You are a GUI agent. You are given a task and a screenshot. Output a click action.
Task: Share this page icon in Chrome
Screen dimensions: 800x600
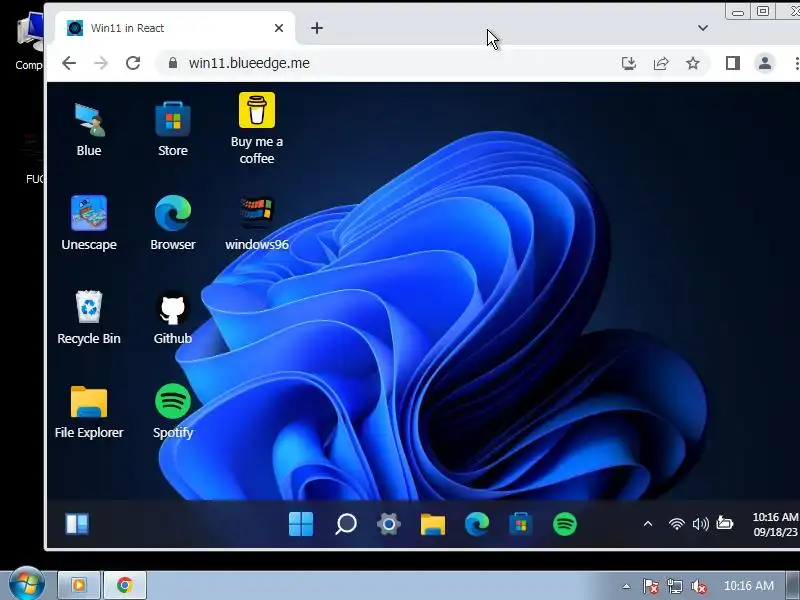tap(661, 63)
